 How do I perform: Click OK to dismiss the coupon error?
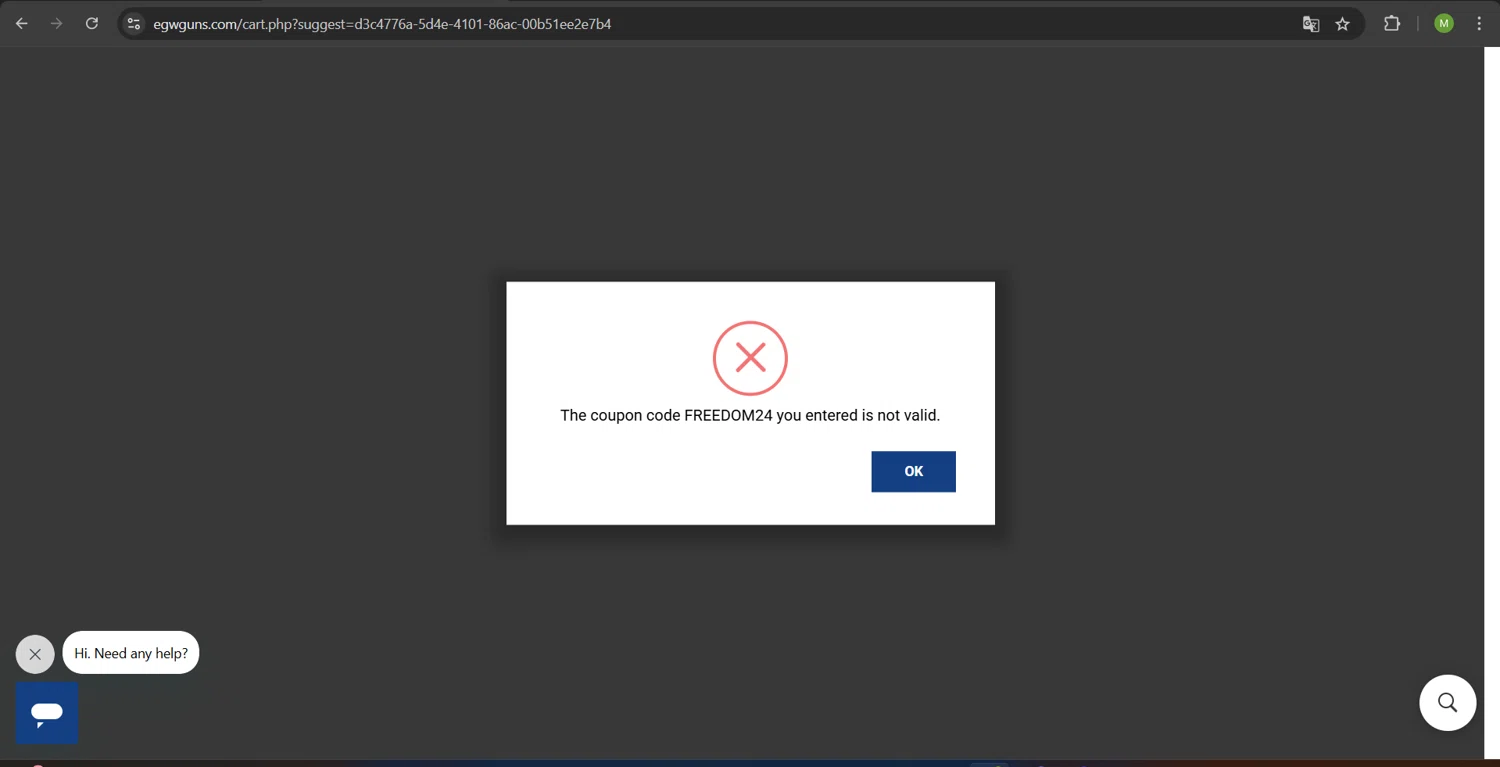click(913, 471)
